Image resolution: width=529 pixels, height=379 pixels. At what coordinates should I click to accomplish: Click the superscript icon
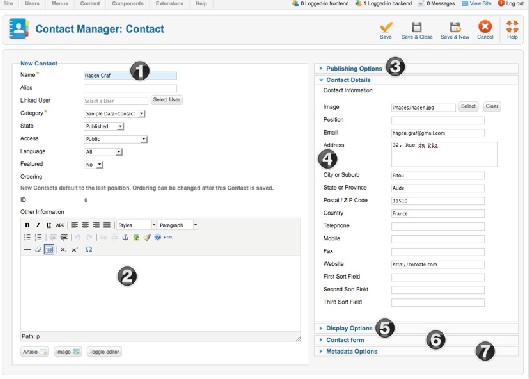75,250
